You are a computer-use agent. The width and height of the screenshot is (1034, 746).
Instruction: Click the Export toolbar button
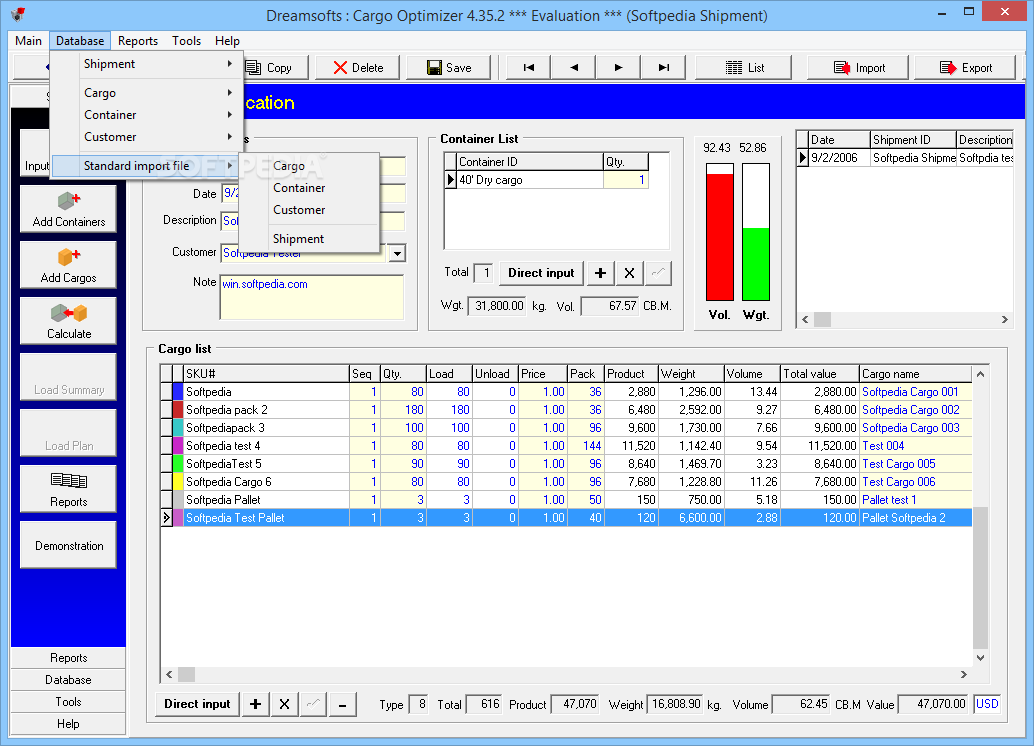(965, 67)
